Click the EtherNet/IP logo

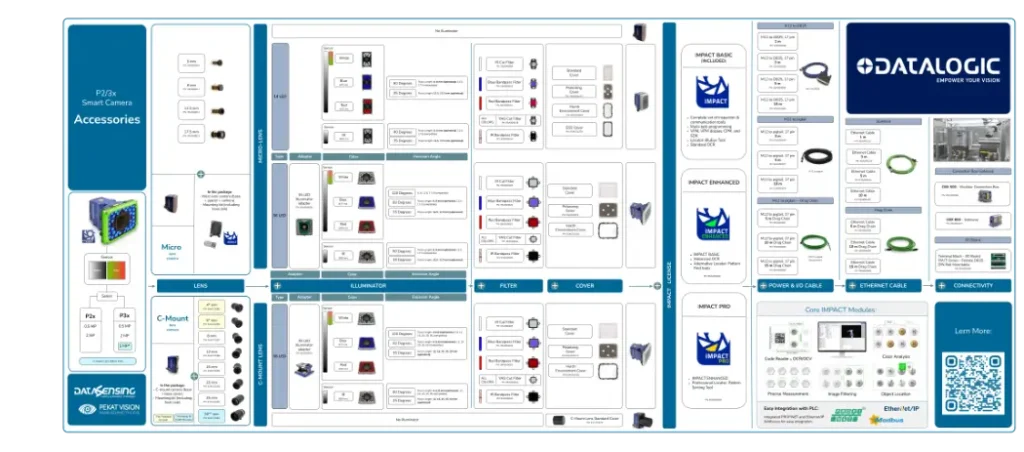click(901, 410)
